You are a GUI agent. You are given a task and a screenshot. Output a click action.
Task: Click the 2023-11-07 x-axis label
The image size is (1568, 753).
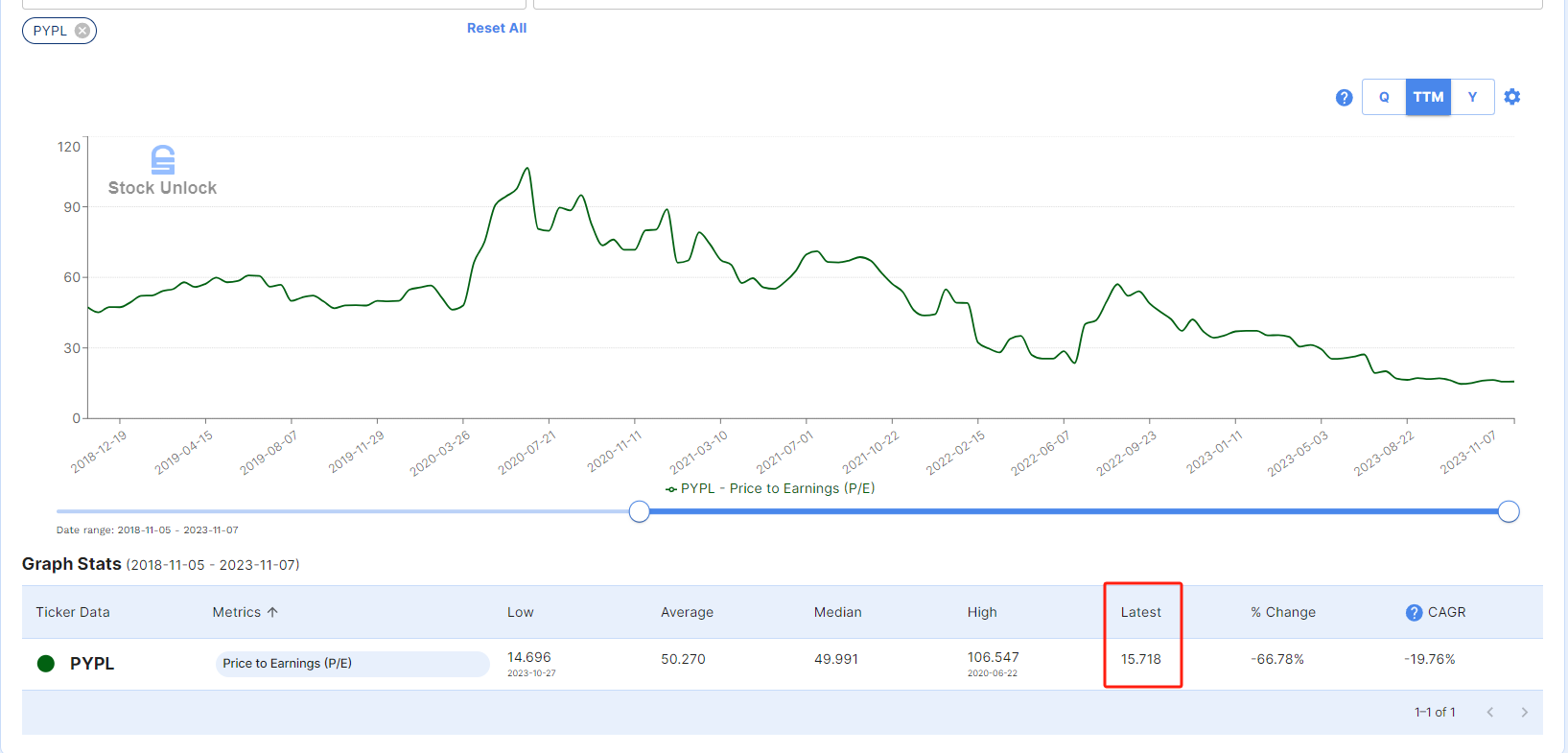(x=1468, y=452)
